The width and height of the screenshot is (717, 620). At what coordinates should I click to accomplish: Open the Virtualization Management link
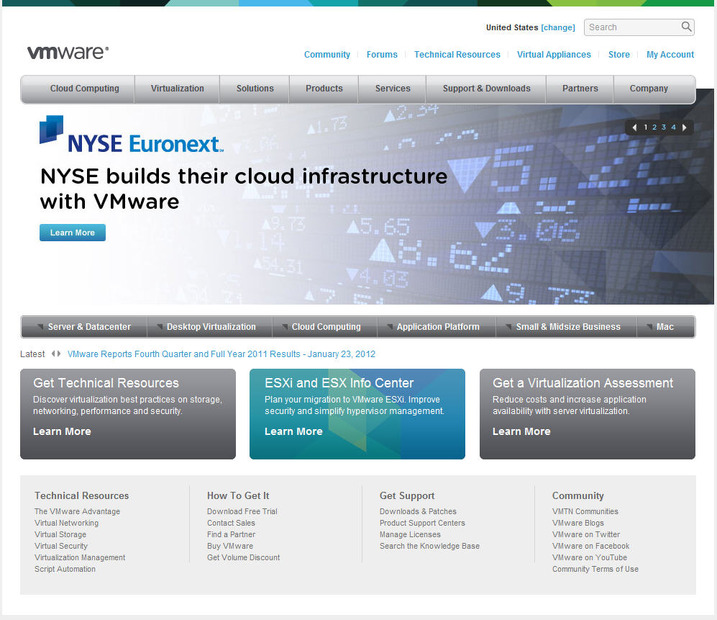(x=80, y=557)
